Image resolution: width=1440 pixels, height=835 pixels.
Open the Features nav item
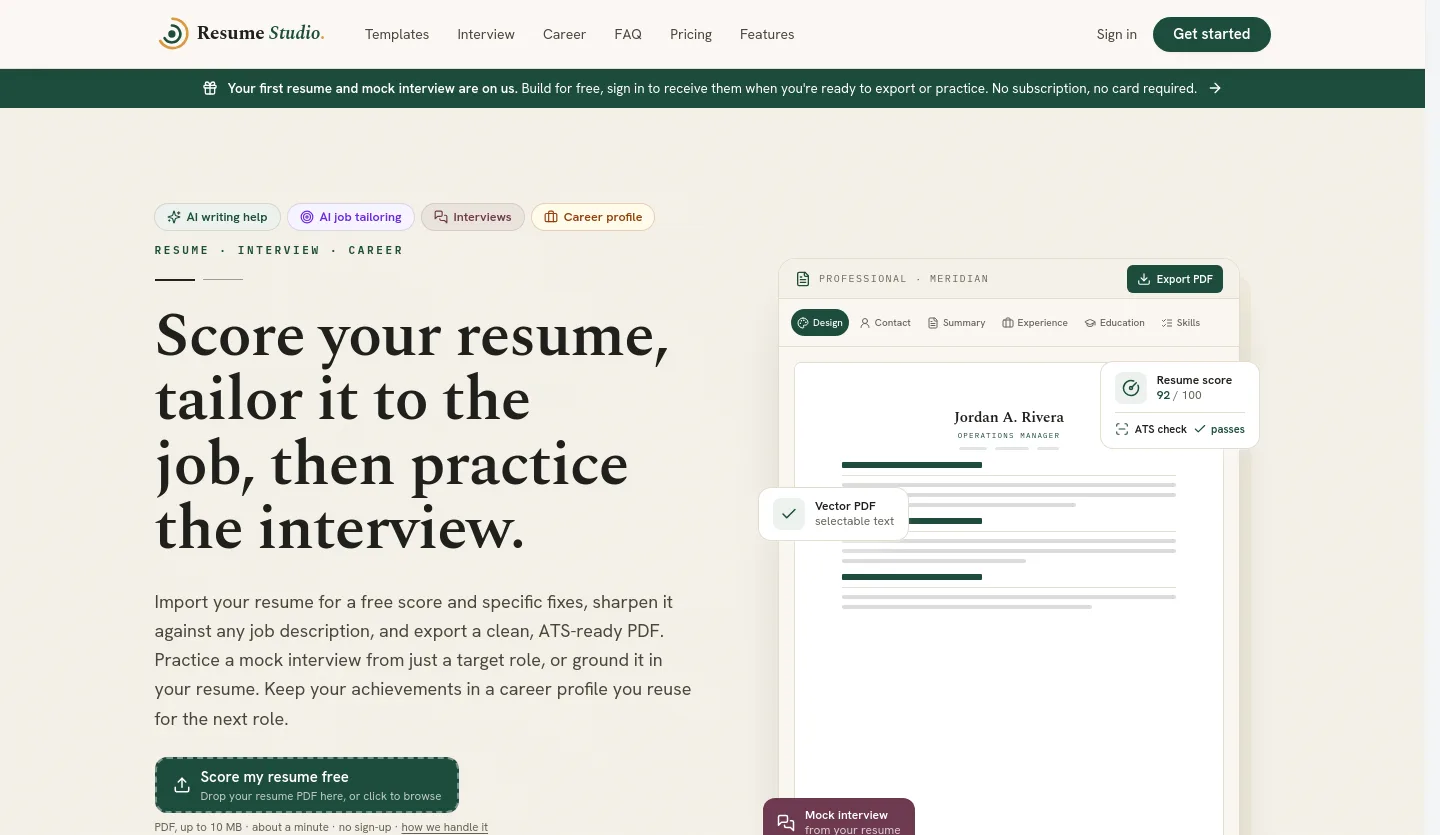tap(767, 34)
